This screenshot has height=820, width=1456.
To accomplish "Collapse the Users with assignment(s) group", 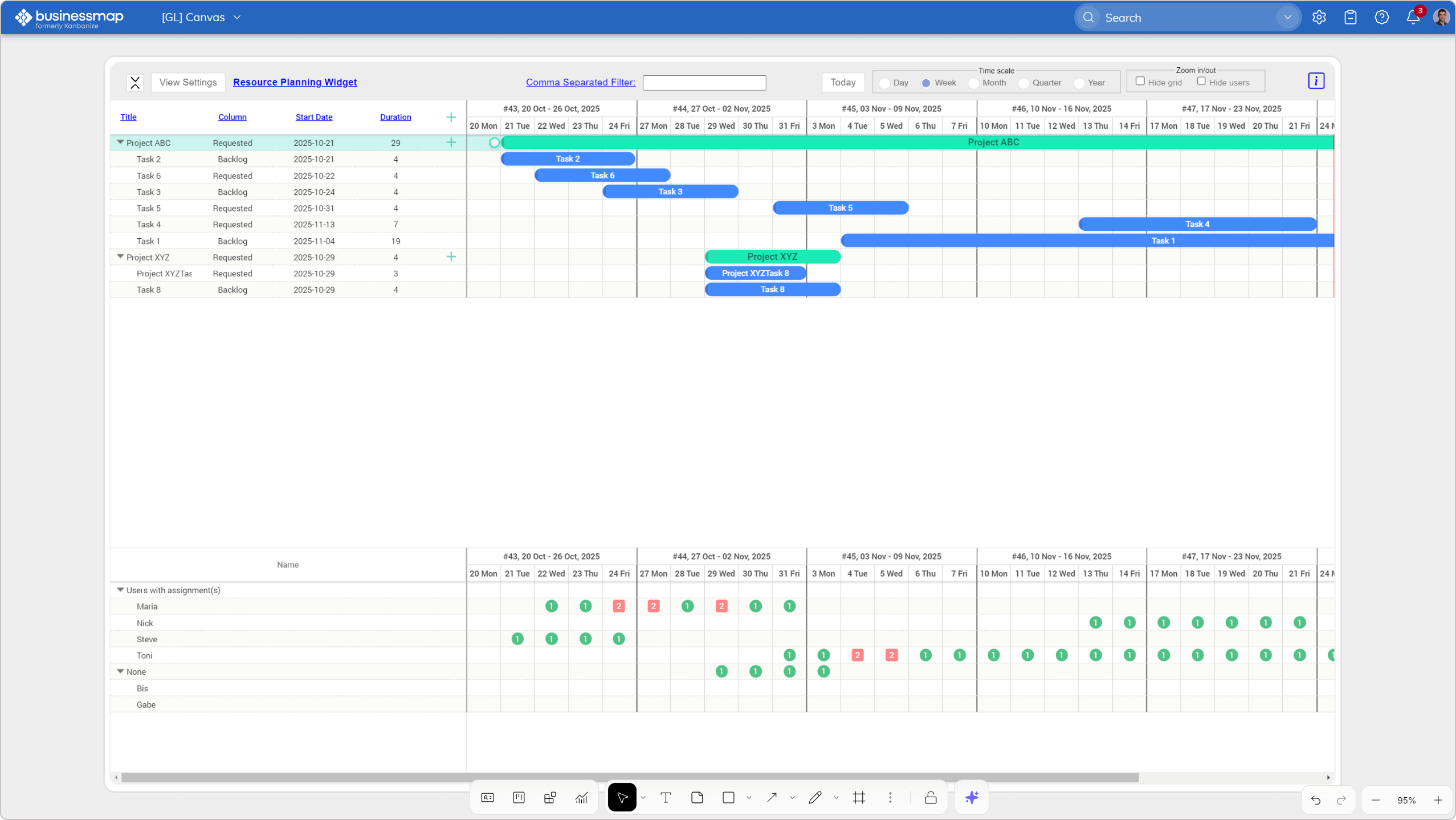I will pyautogui.click(x=120, y=590).
